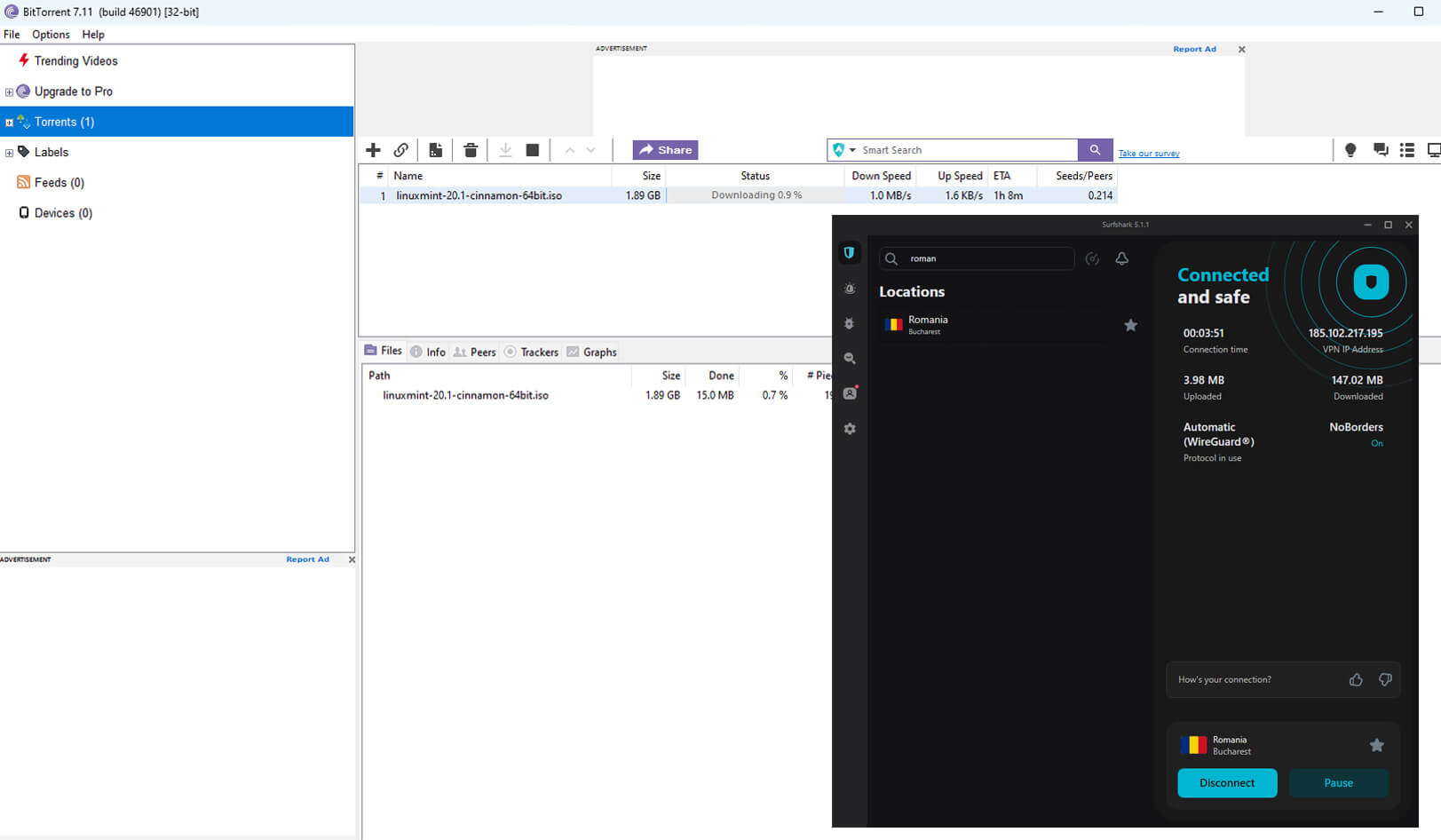Switch to the Files tab
The height and width of the screenshot is (840, 1441).
tap(383, 351)
